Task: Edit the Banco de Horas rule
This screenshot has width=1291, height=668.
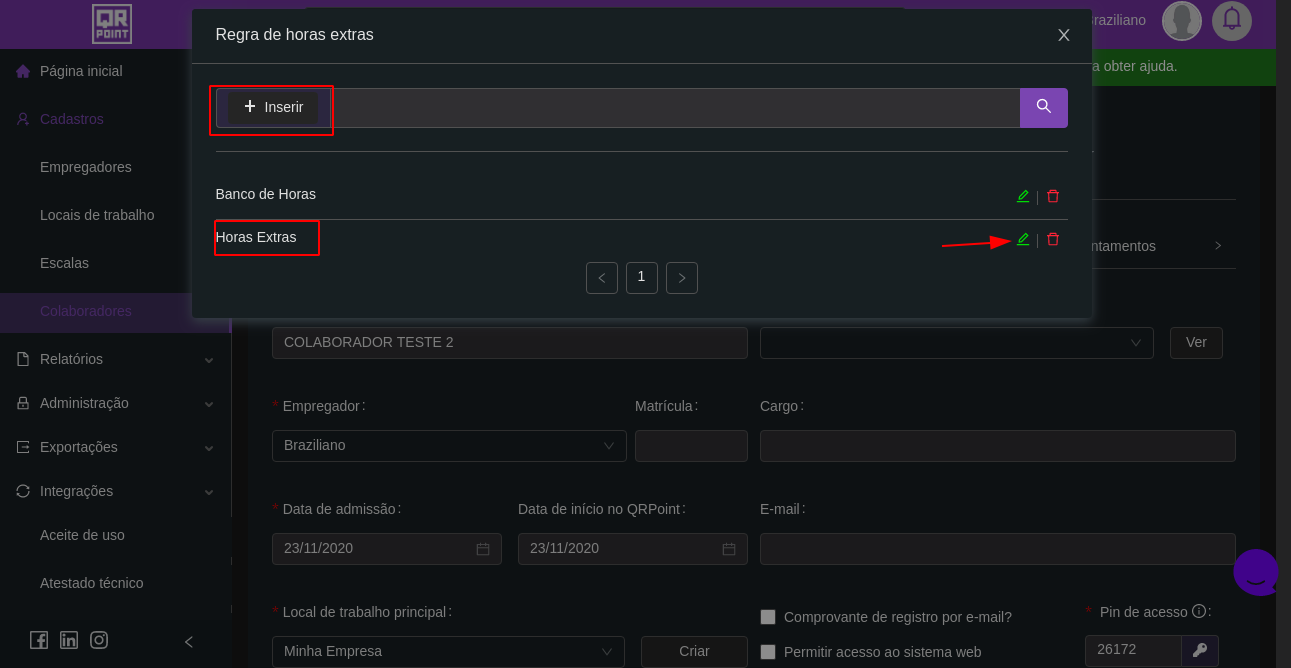Action: 1022,196
